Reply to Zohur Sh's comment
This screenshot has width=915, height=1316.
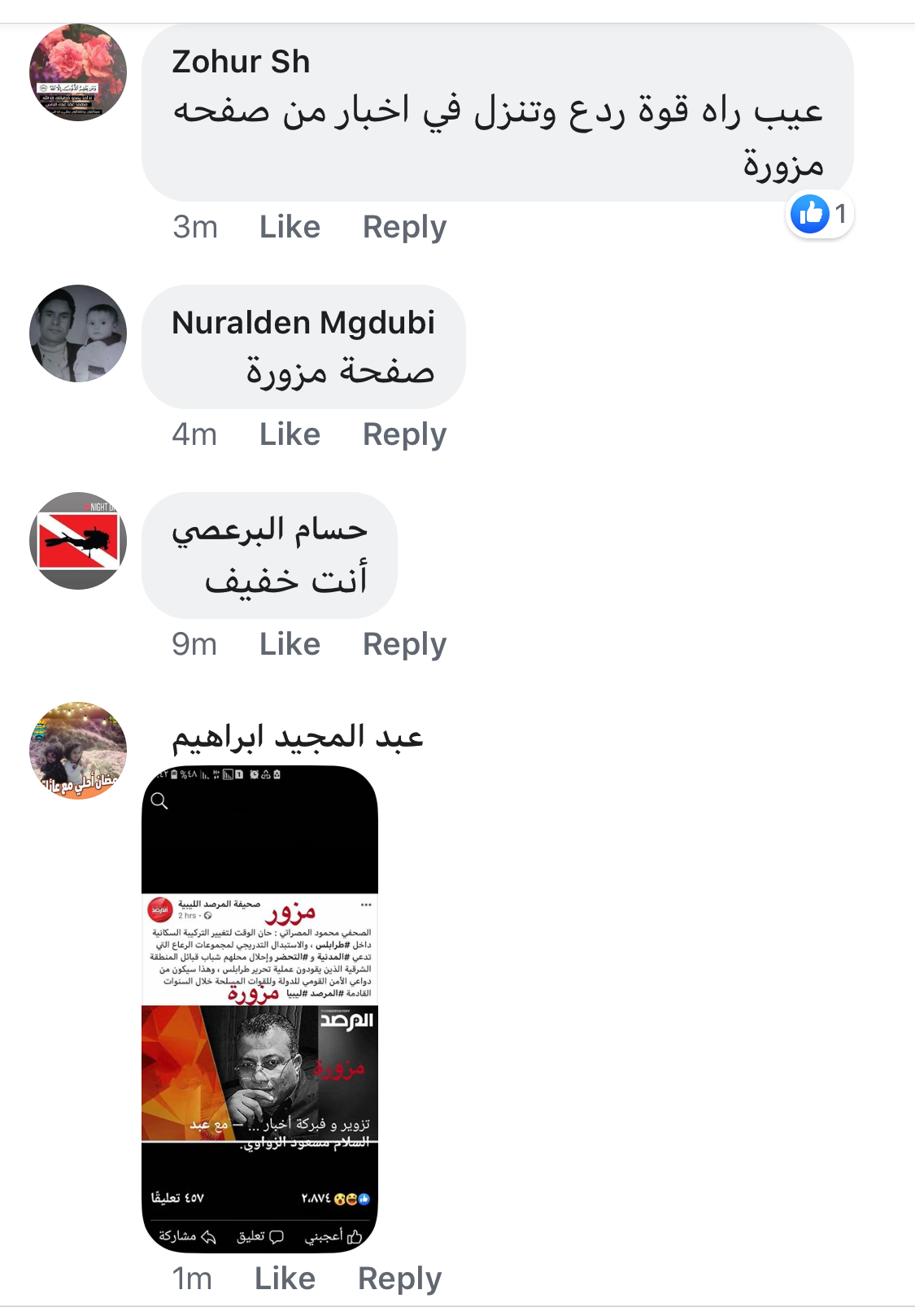(404, 228)
